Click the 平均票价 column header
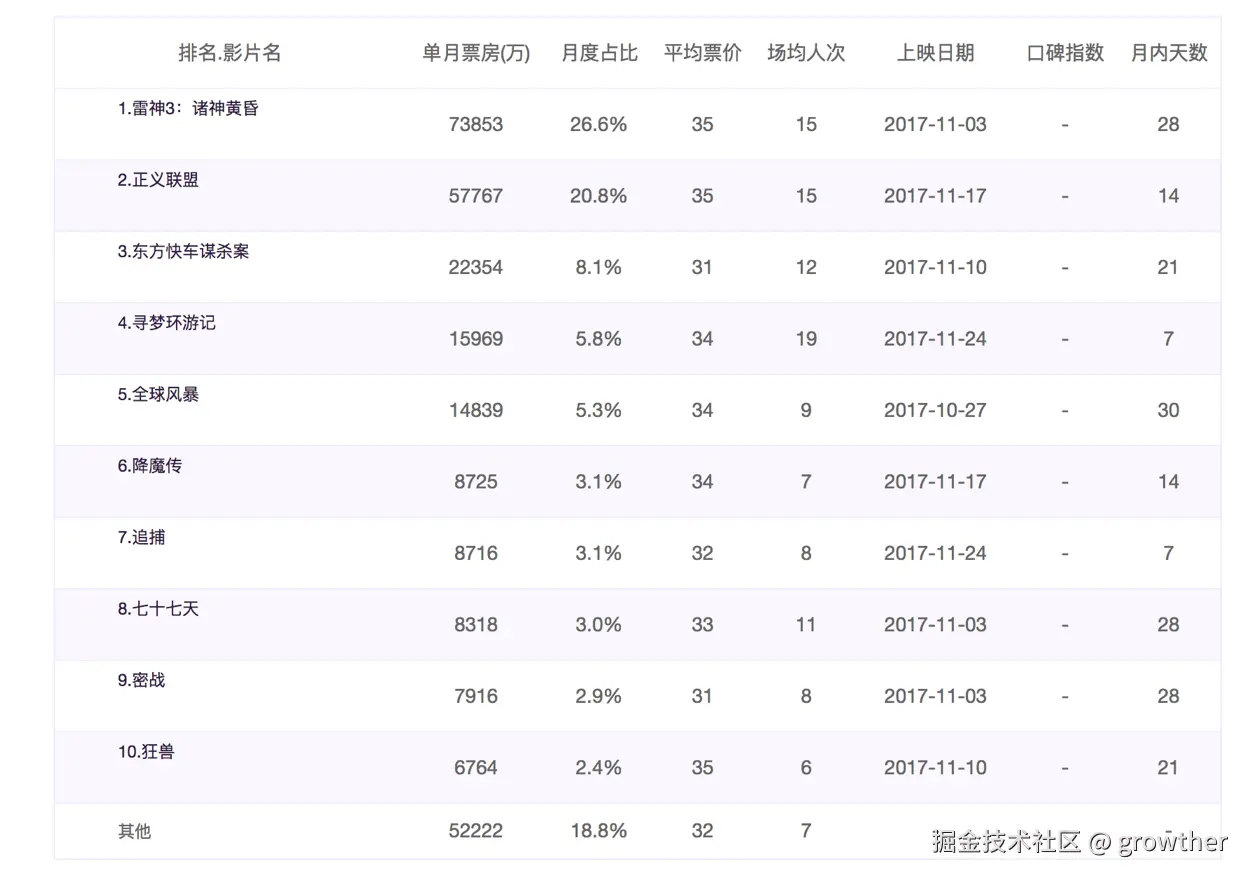The height and width of the screenshot is (882, 1252). [702, 53]
